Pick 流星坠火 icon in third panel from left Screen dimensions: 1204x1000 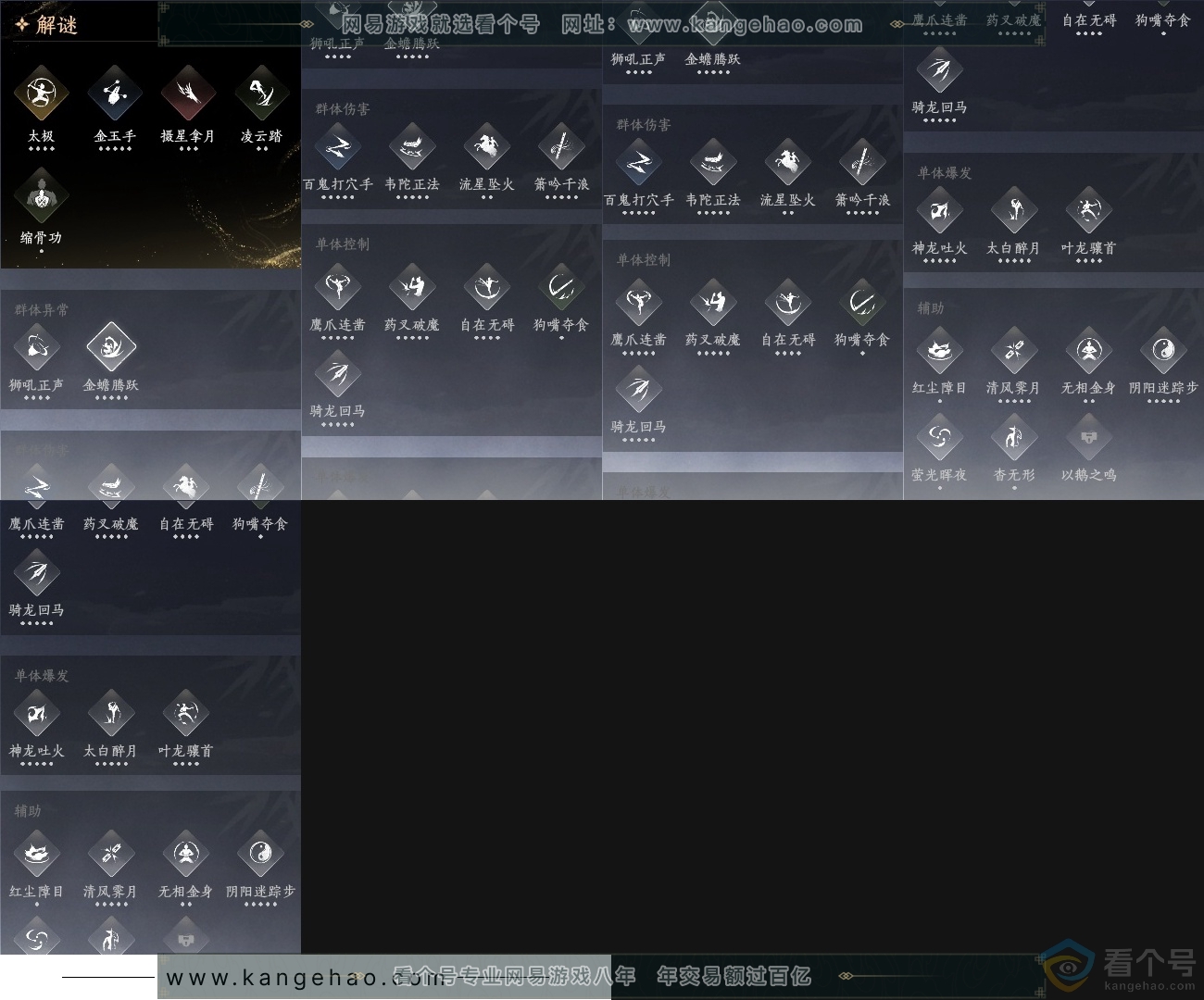787,162
